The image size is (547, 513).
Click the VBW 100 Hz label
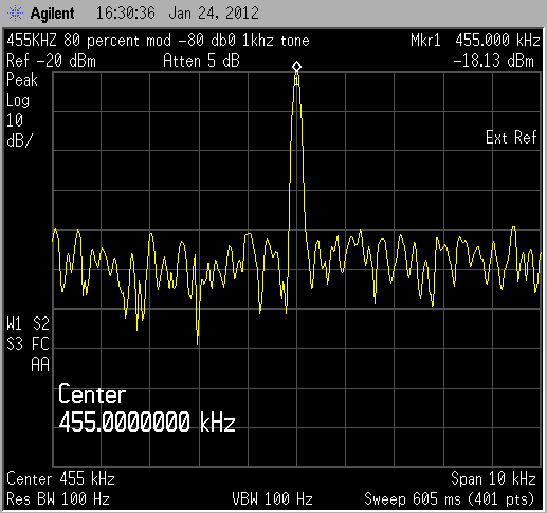point(272,499)
